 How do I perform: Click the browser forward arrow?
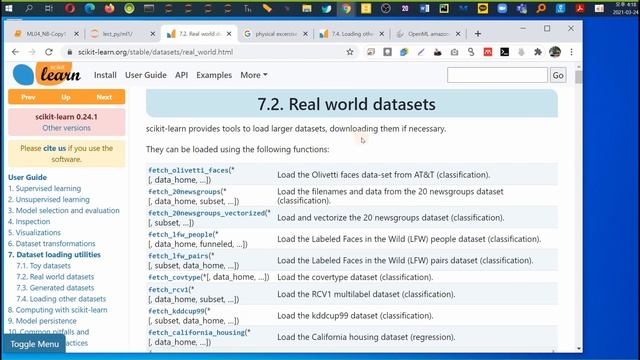click(x=32, y=52)
